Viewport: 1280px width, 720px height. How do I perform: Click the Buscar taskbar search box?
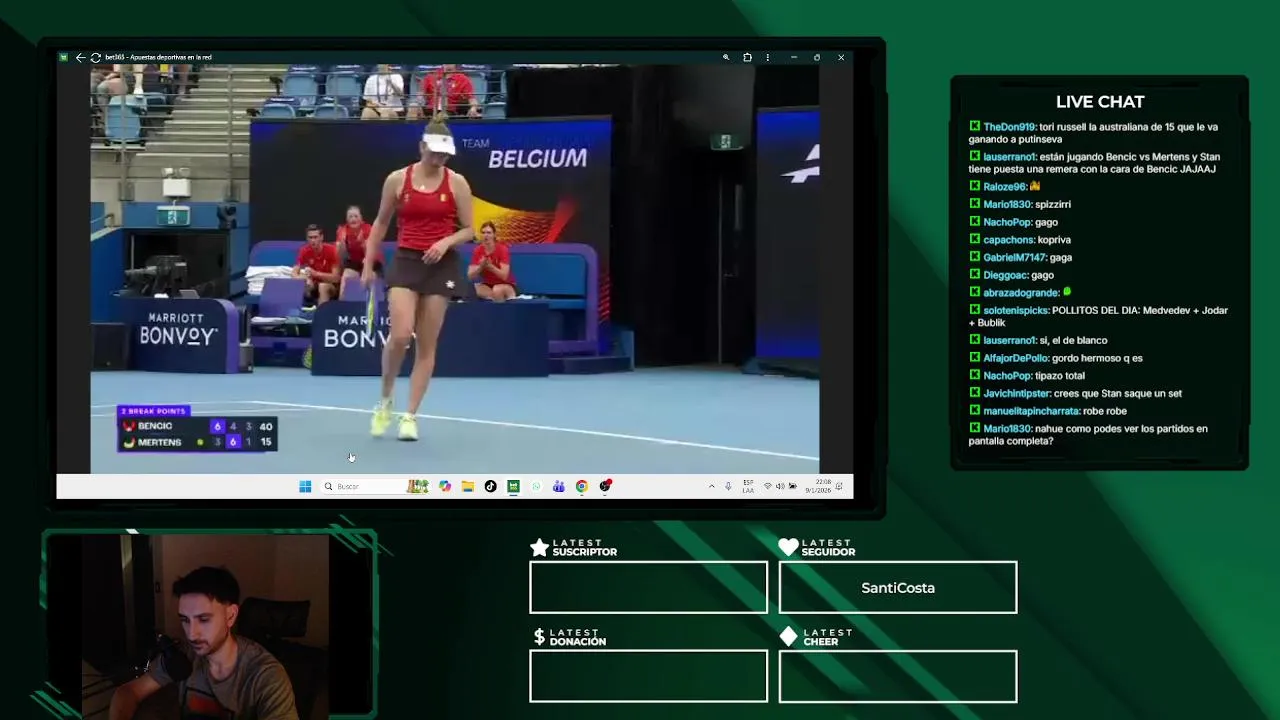[374, 486]
